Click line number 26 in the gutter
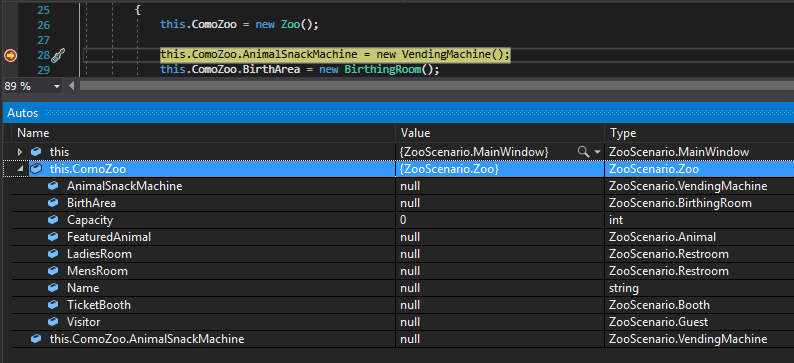The image size is (794, 363). 44,24
